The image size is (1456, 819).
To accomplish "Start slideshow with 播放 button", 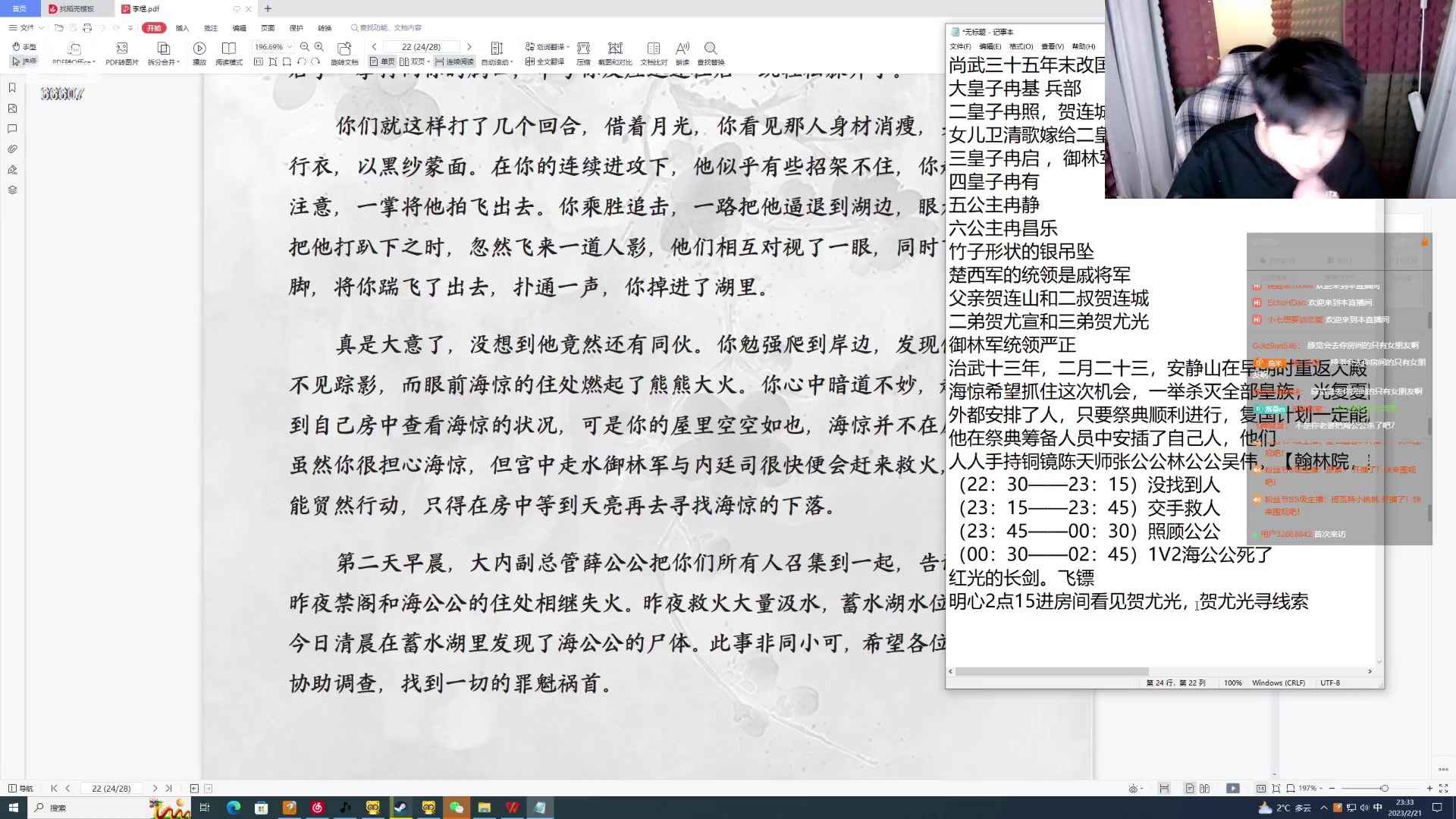I will click(x=199, y=54).
